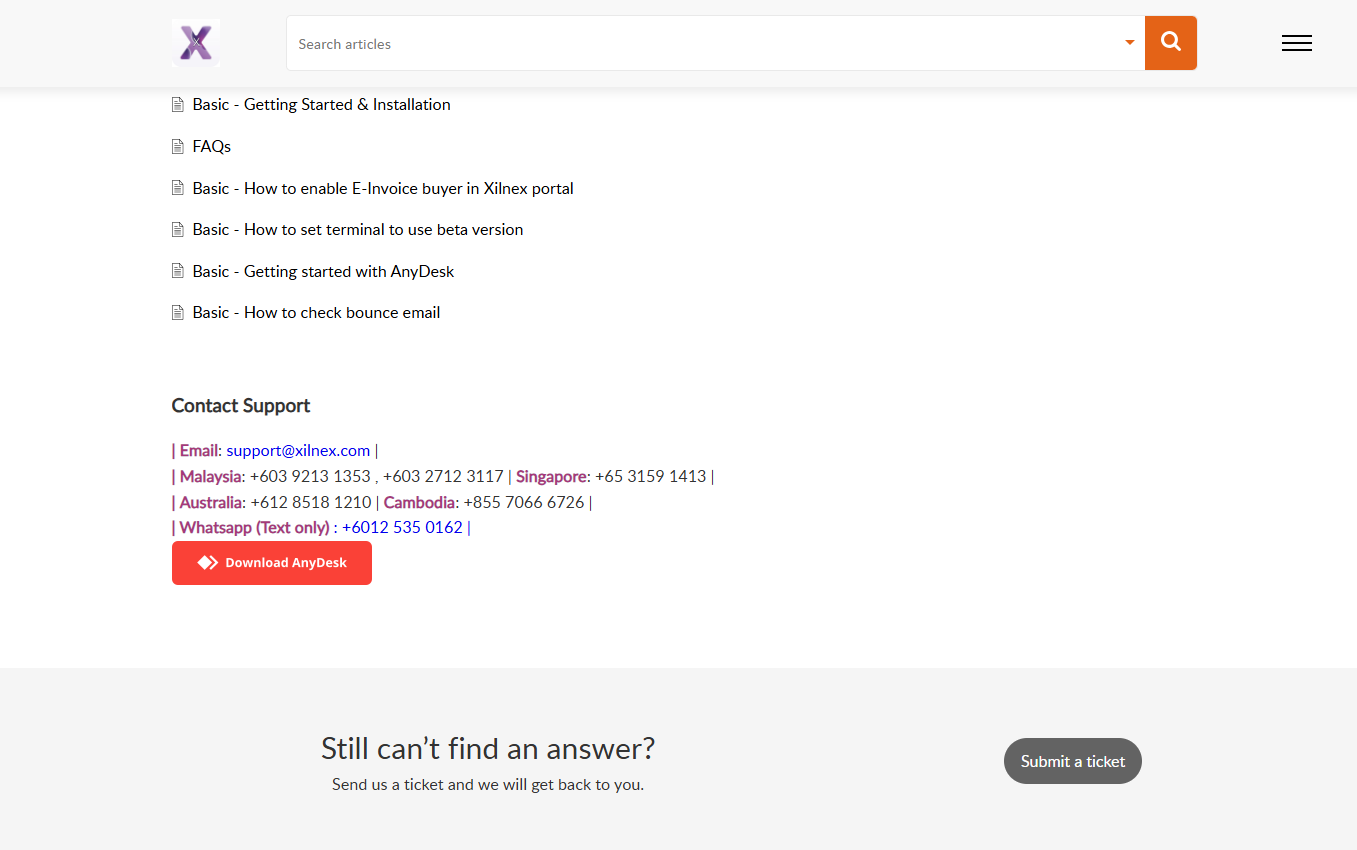Expand the search category dropdown arrow
The height and width of the screenshot is (850, 1357).
tap(1129, 43)
